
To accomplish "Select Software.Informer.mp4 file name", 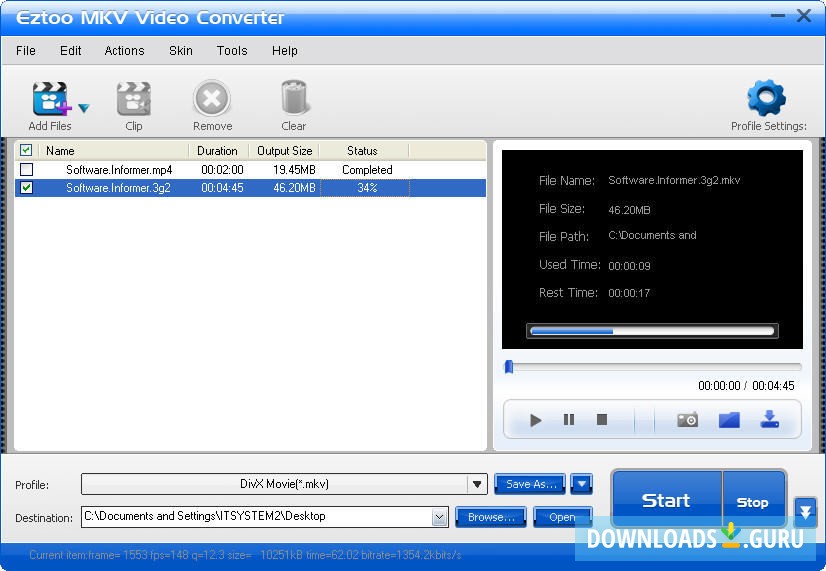I will 119,170.
